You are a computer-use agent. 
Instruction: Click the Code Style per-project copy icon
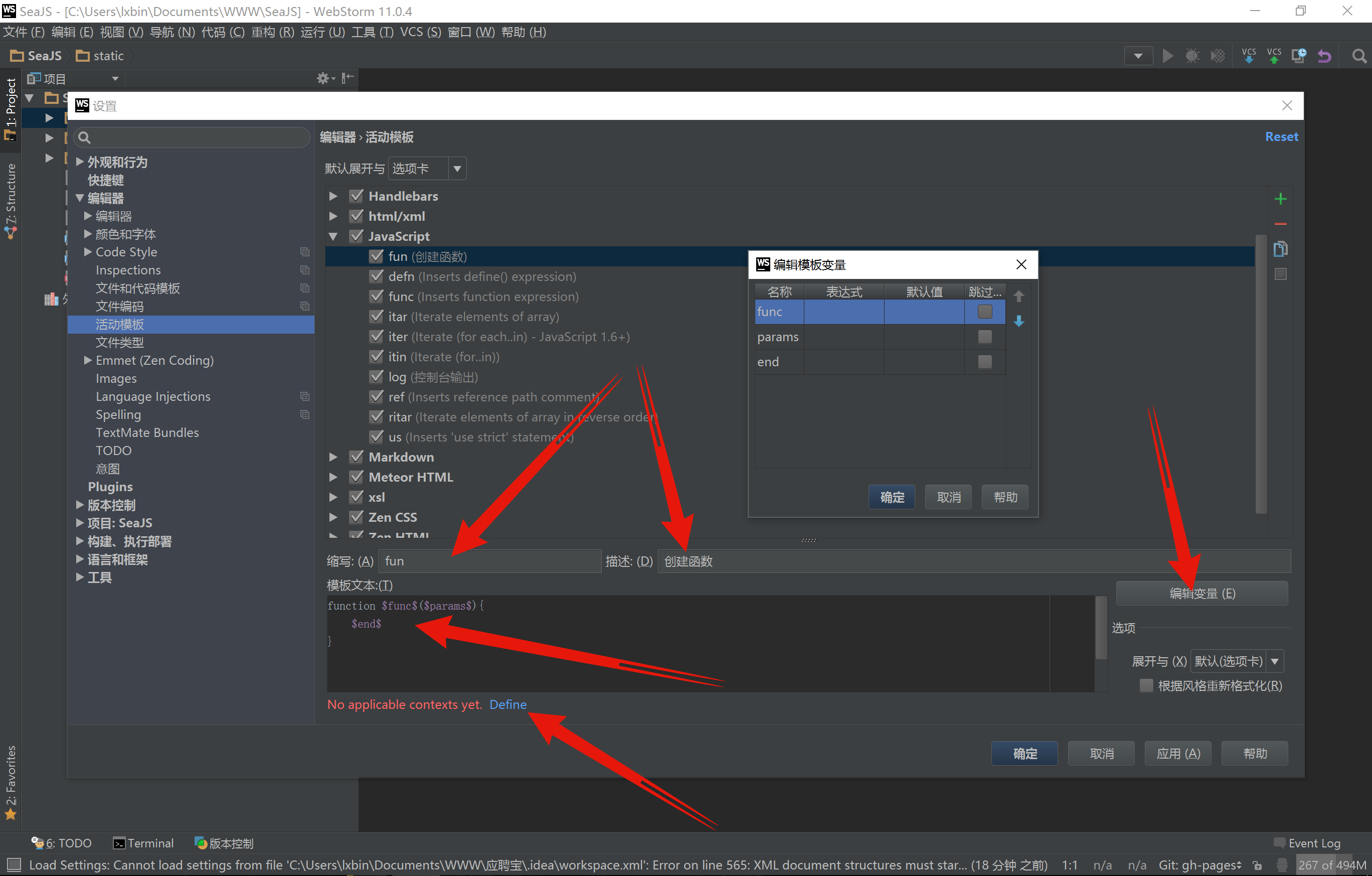pos(305,252)
